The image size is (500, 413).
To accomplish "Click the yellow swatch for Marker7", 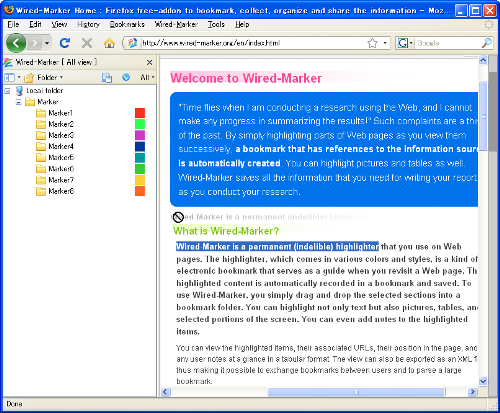I will (140, 180).
